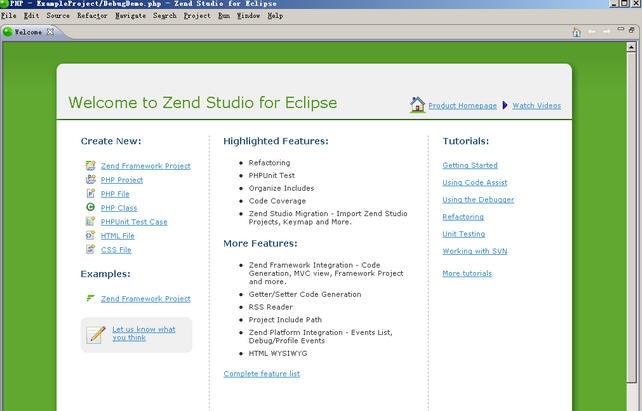Click the HTML File icon
Viewport: 642px width, 411px height.
tap(90, 235)
